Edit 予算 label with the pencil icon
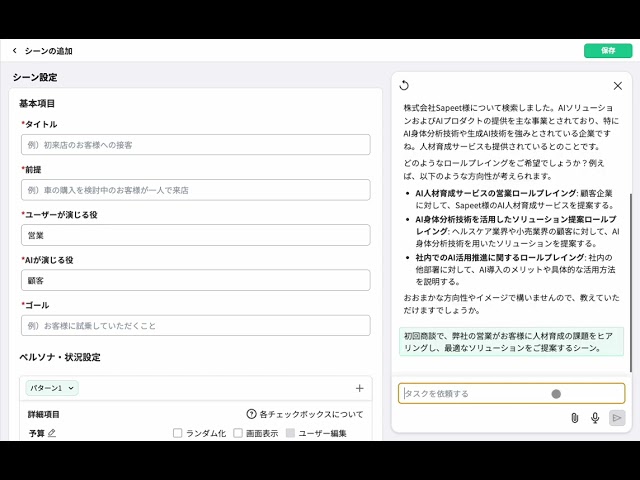Image resolution: width=640 pixels, height=480 pixels. tap(51, 433)
